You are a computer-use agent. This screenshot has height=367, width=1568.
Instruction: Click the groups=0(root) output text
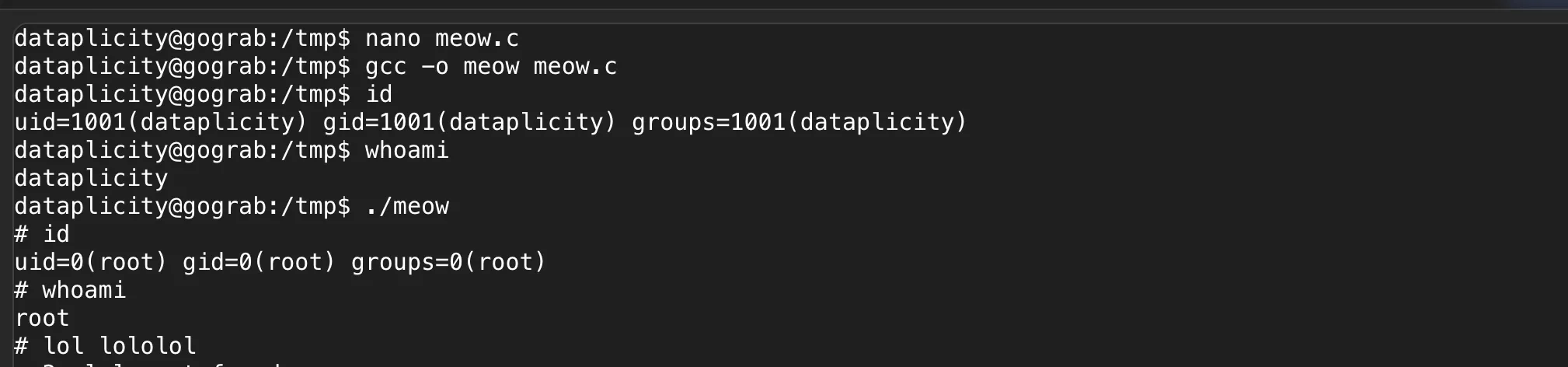448,262
